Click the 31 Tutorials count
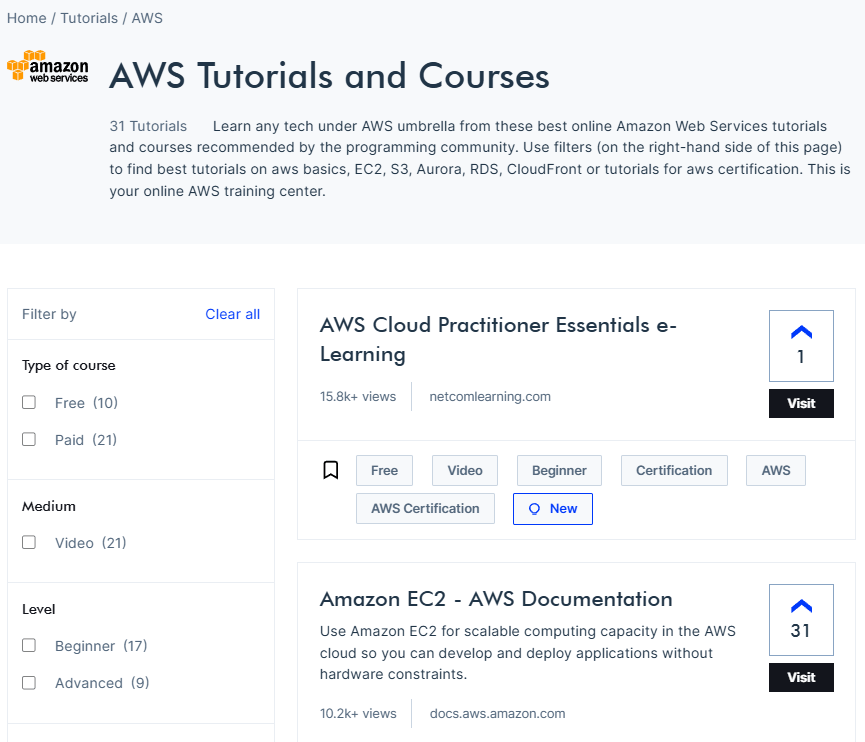Screen dimensions: 865x742 click(148, 126)
